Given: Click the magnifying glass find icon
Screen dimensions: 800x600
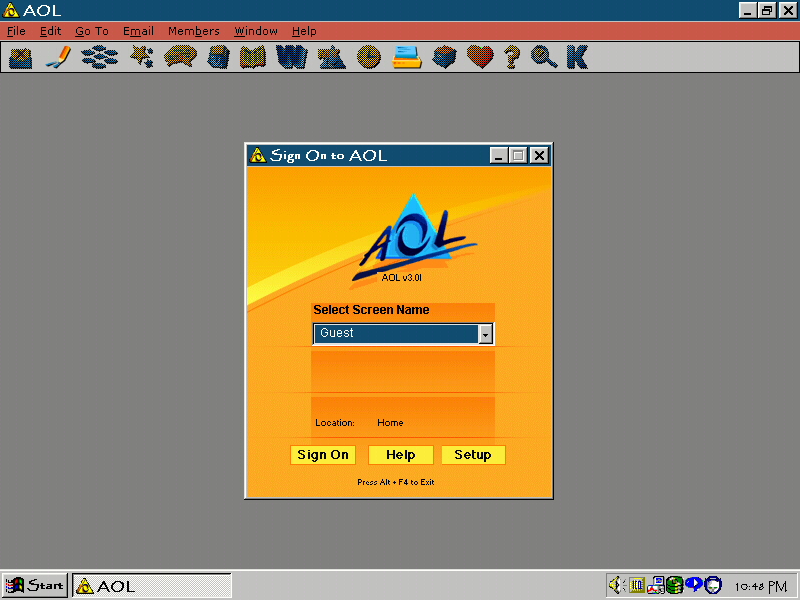Looking at the screenshot, I should (544, 58).
